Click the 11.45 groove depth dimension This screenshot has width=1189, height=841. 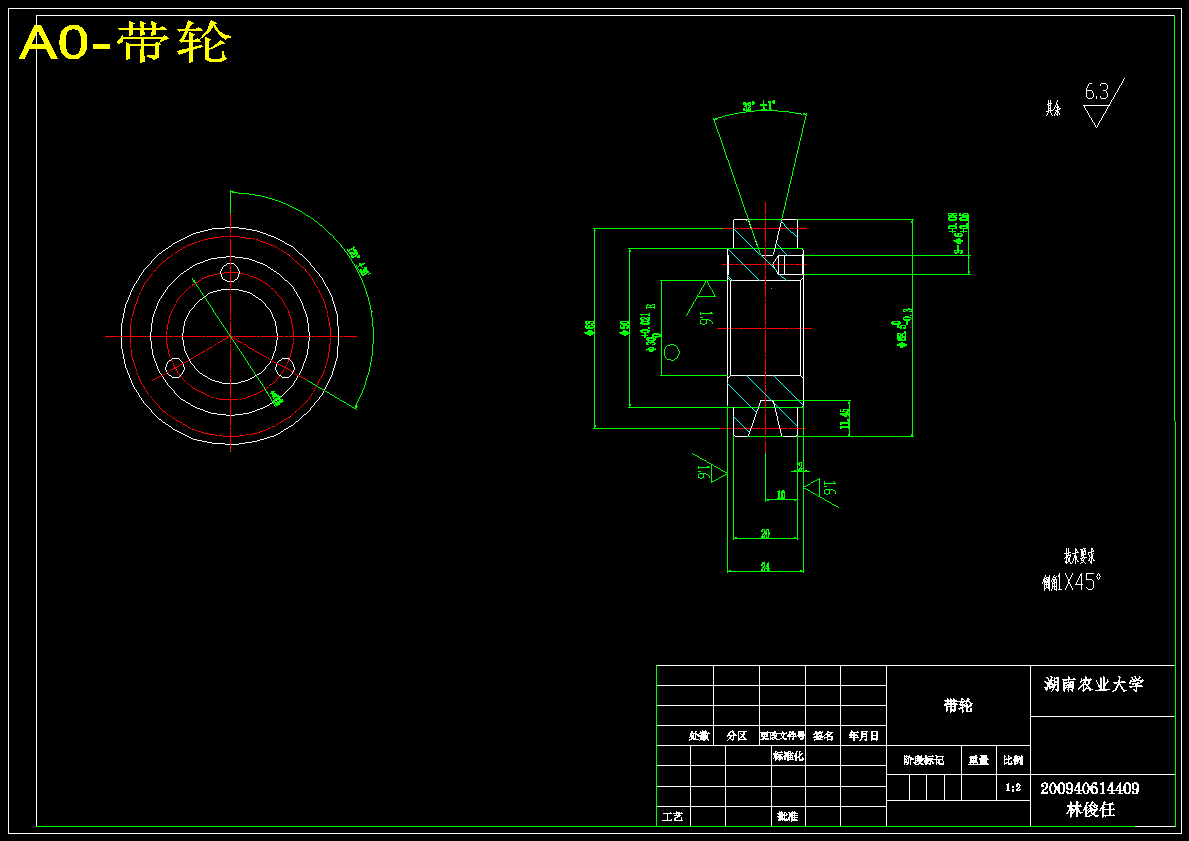(x=844, y=418)
